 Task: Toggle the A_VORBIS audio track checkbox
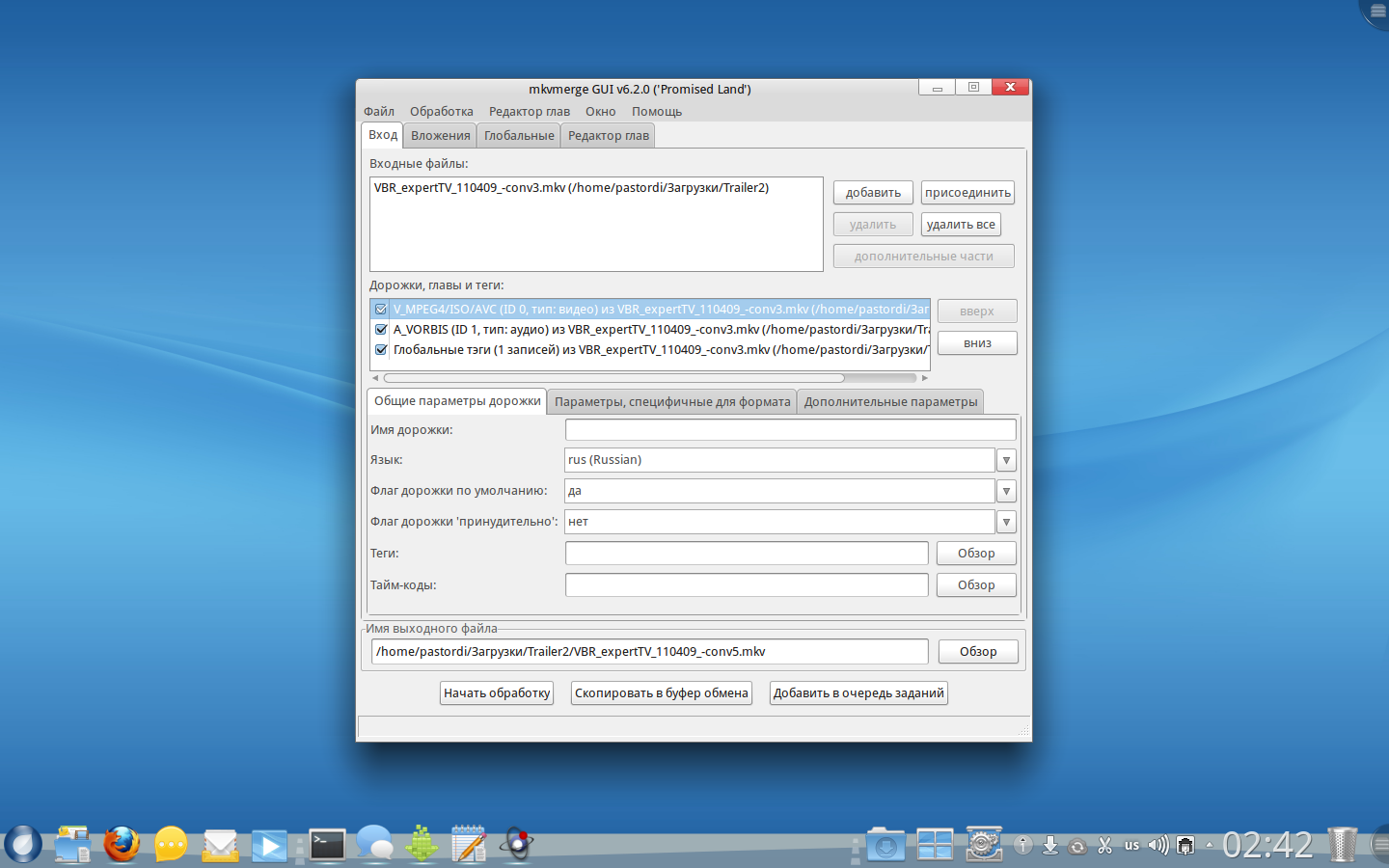click(x=381, y=330)
